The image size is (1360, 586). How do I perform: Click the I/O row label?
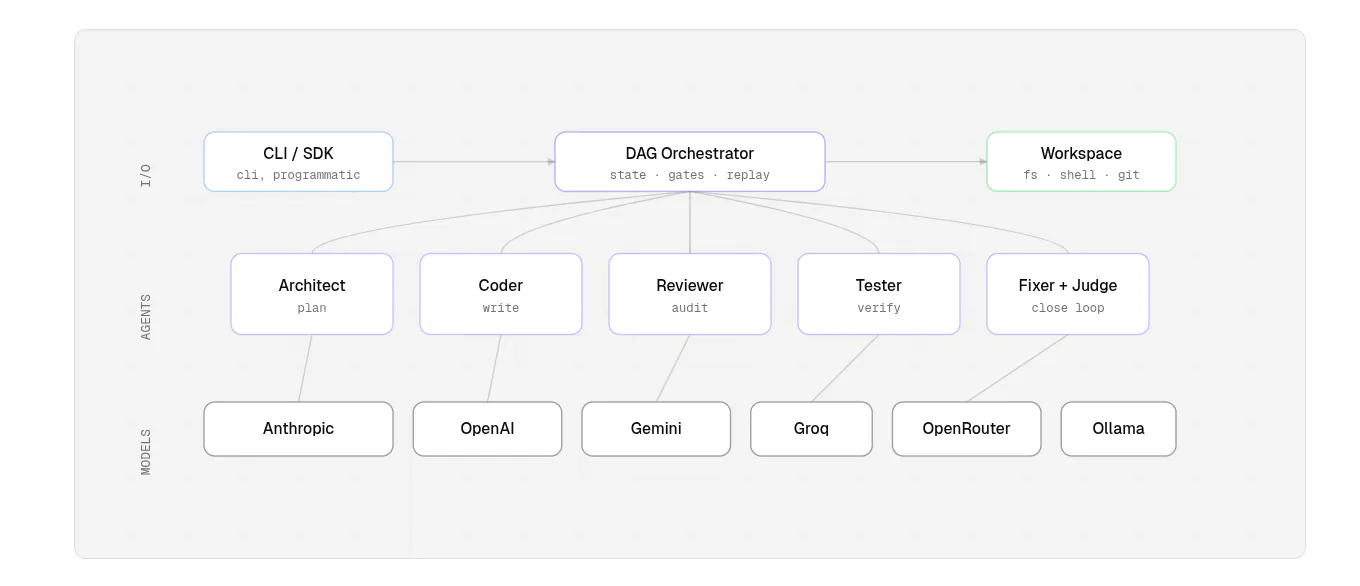[146, 177]
